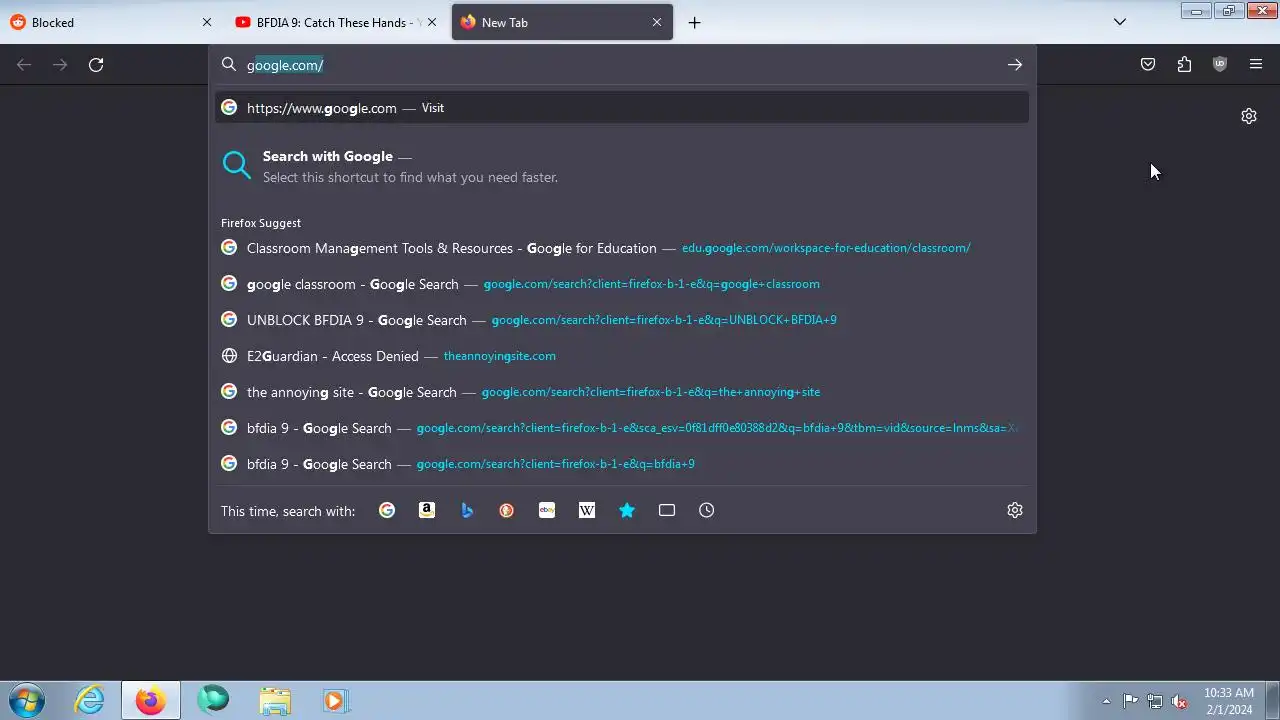Screen dimensions: 1280x720
Task: Go back one page
Action: 24,65
